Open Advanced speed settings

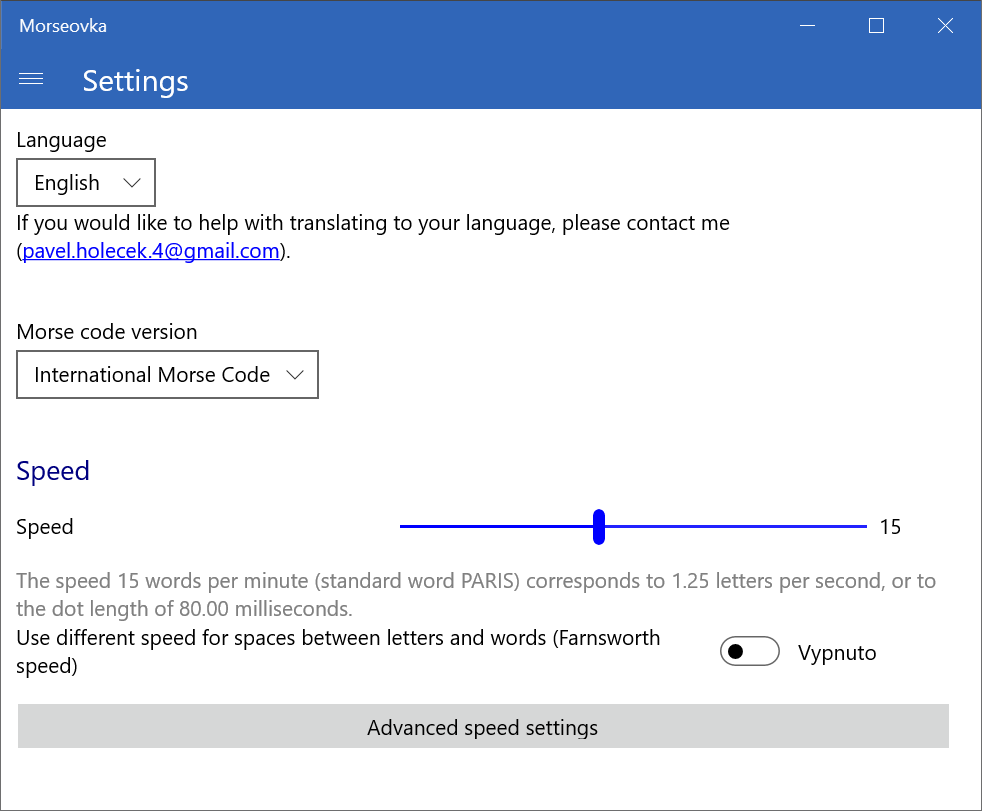[482, 727]
